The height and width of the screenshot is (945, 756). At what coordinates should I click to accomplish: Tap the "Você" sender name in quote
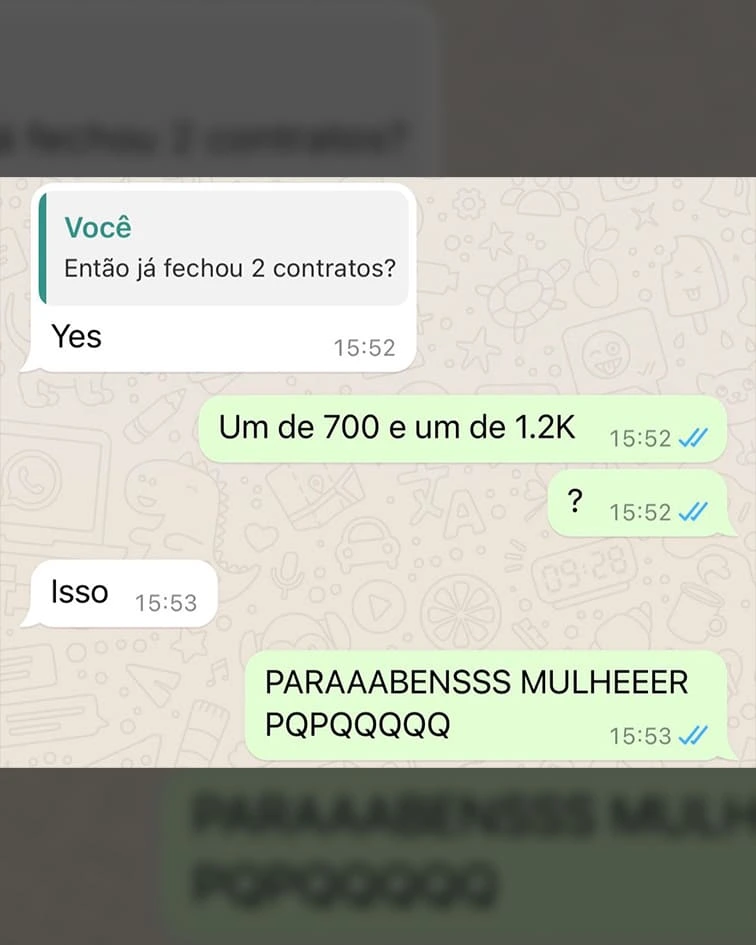[x=98, y=227]
